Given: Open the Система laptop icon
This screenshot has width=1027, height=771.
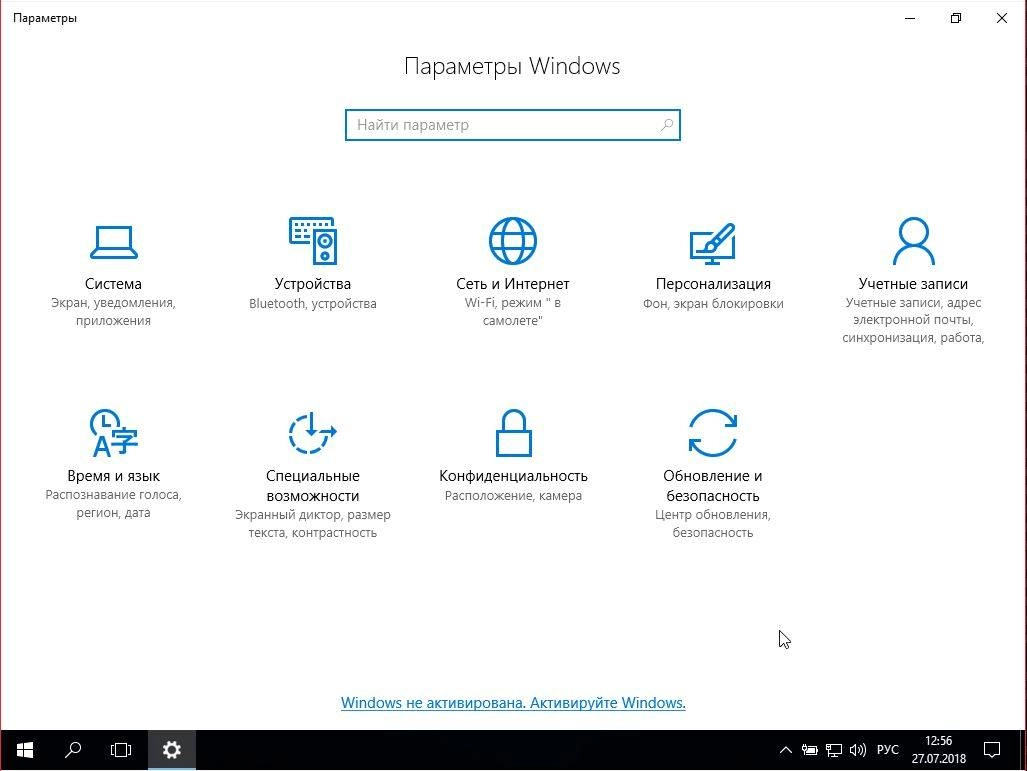Looking at the screenshot, I should pos(113,242).
